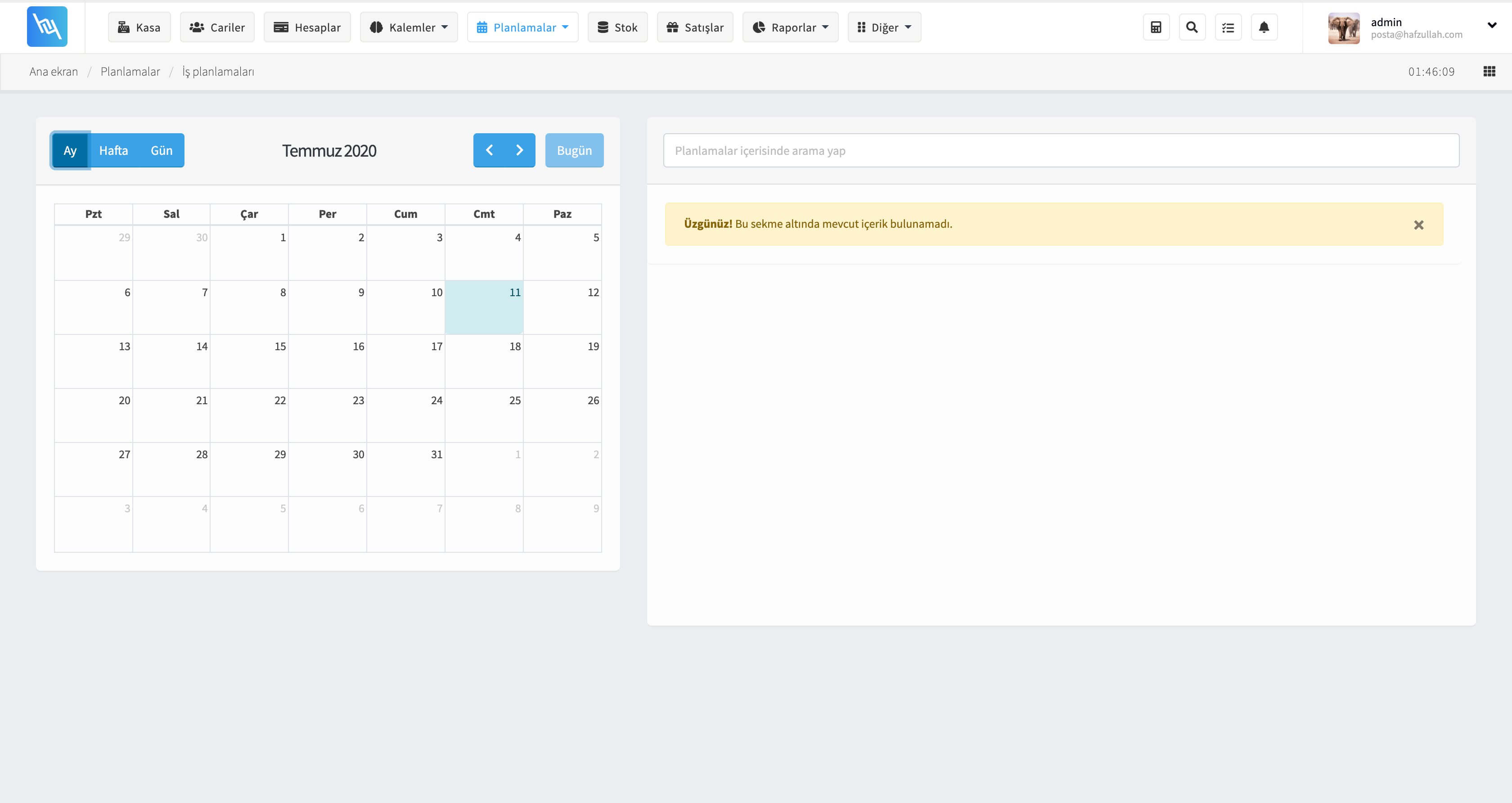The width and height of the screenshot is (1512, 803).
Task: Open the grid apps icon near clock
Action: pos(1489,72)
